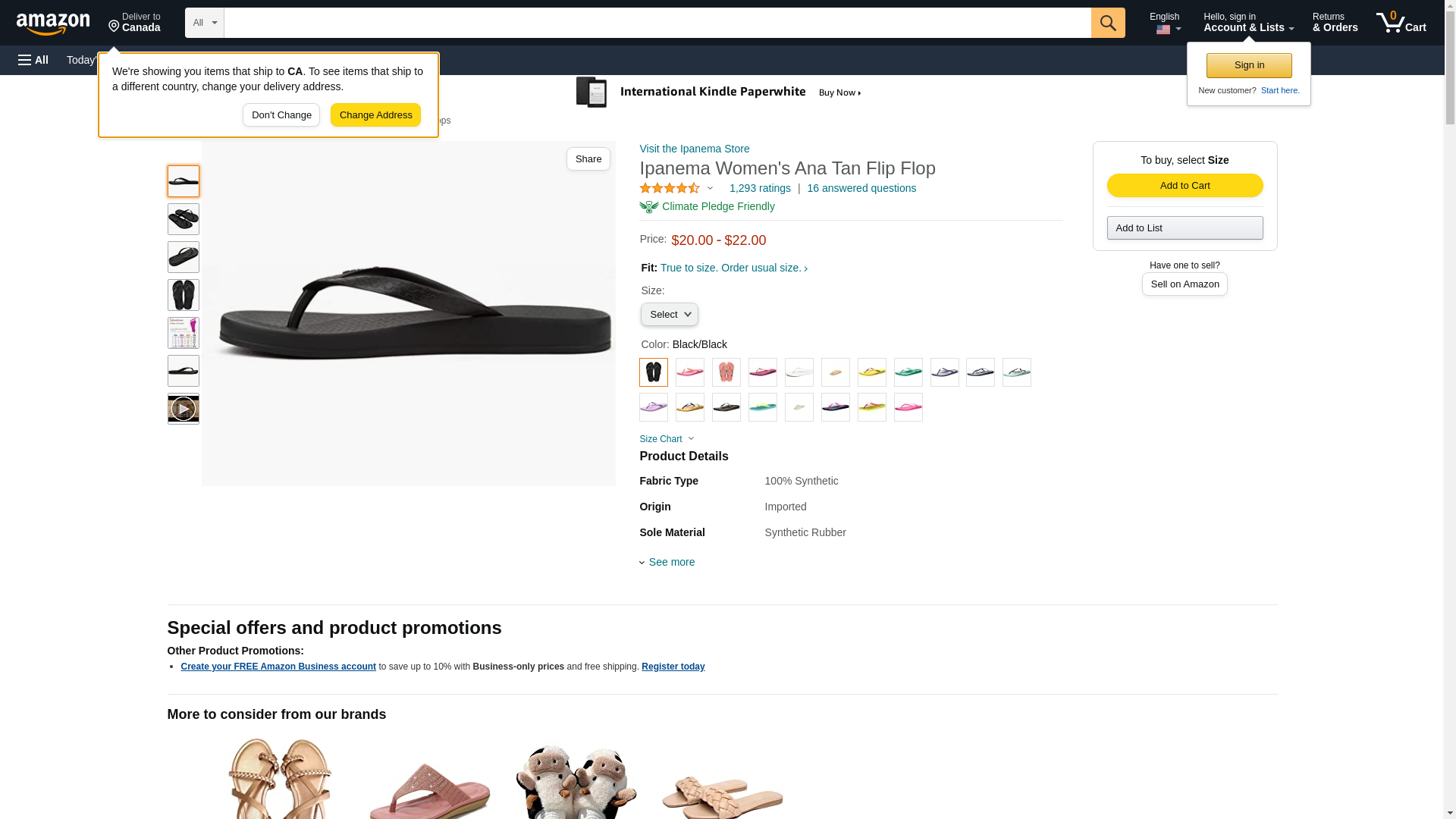Go to the Amazon home logo
The height and width of the screenshot is (819, 1456).
53,24
